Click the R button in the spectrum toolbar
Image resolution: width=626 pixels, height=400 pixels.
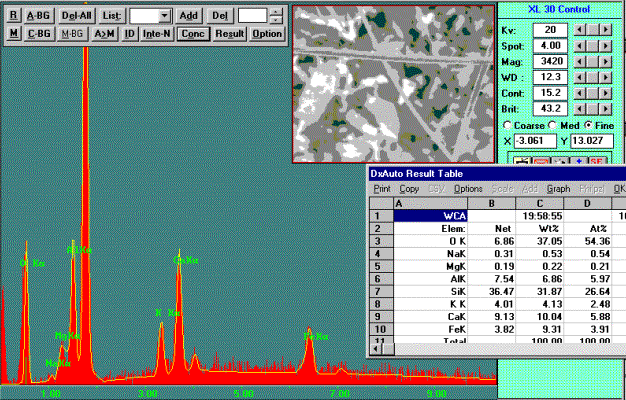tap(14, 16)
